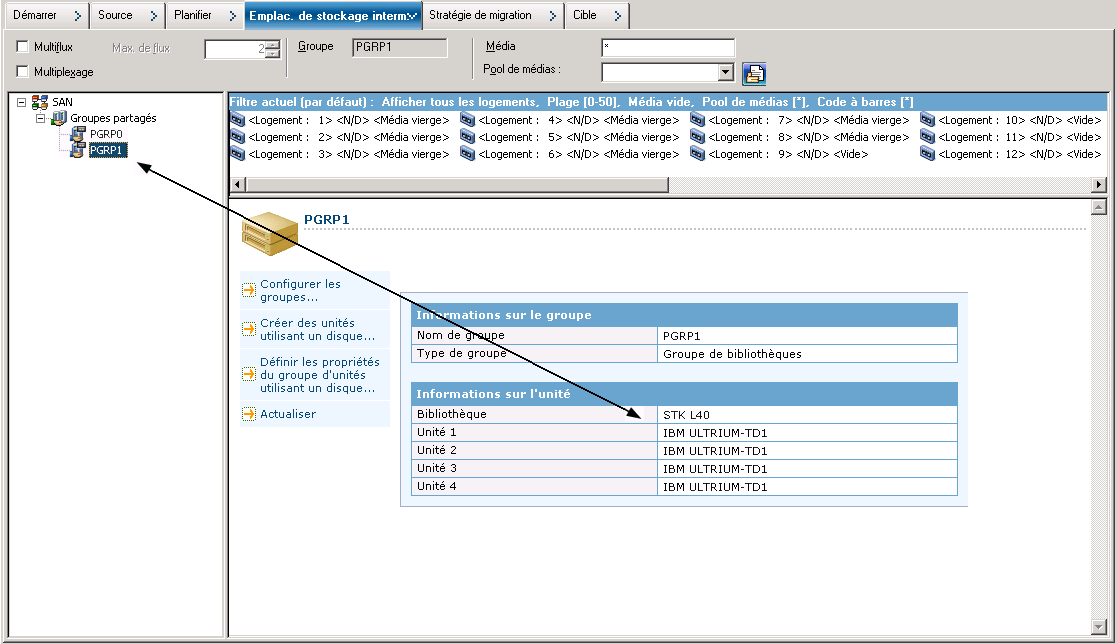Click the slot 9 tape icon
Viewport: 1117px width, 644px height.
[x=697, y=154]
